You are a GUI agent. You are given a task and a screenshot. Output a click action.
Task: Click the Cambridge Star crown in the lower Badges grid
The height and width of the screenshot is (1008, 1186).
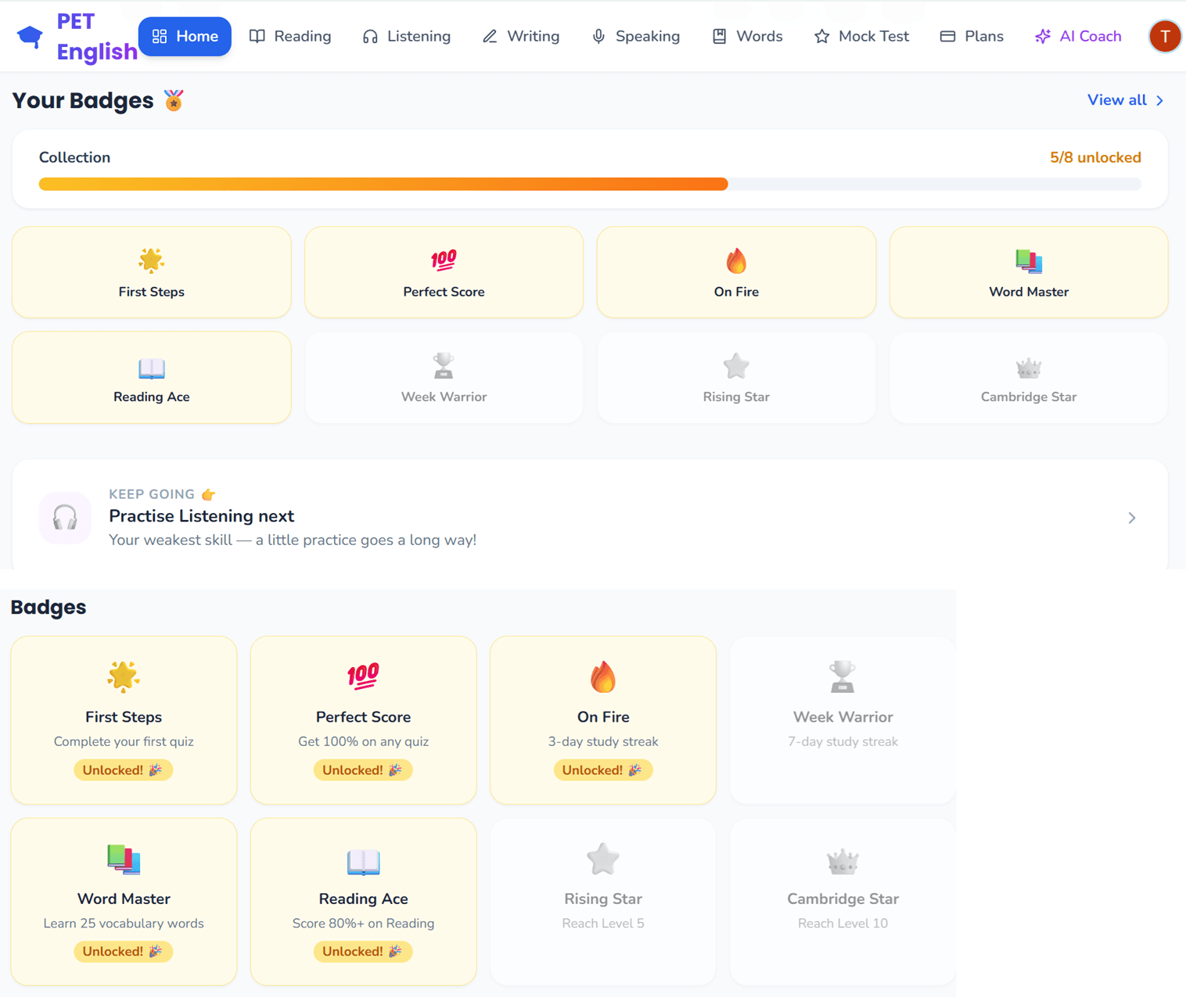843,861
